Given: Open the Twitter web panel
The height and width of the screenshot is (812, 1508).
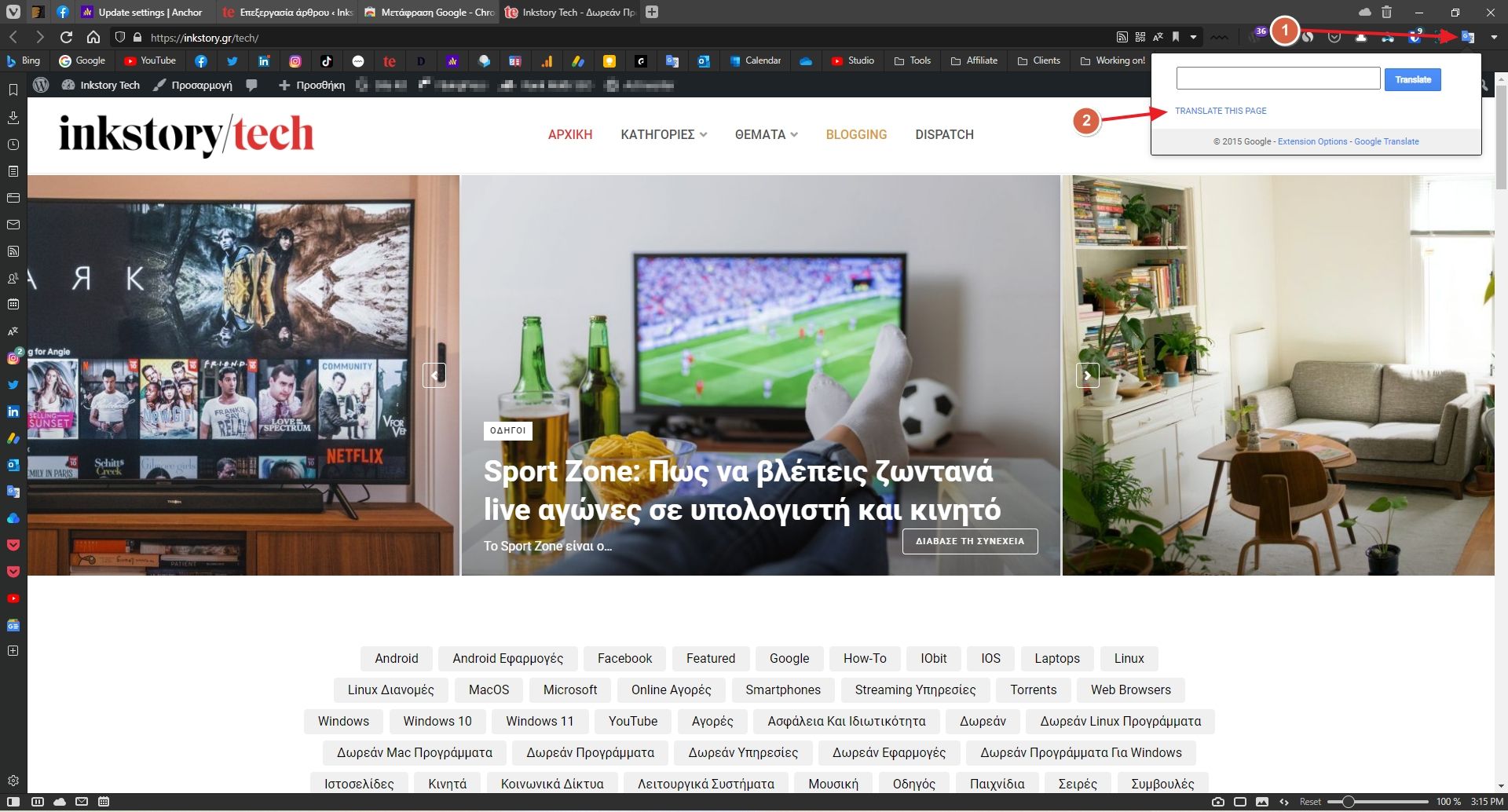Looking at the screenshot, I should [13, 384].
